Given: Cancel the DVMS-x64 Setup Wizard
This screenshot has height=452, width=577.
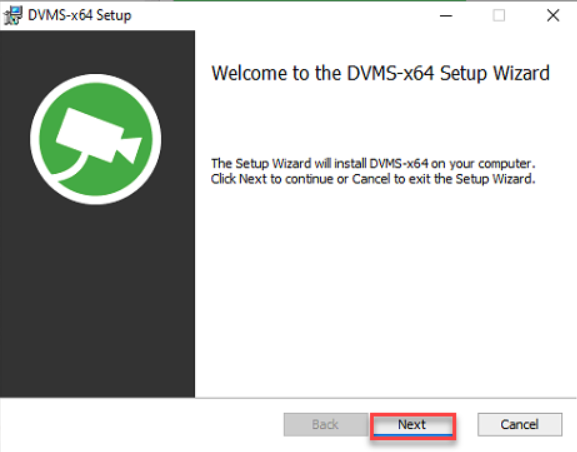Looking at the screenshot, I should click(520, 424).
